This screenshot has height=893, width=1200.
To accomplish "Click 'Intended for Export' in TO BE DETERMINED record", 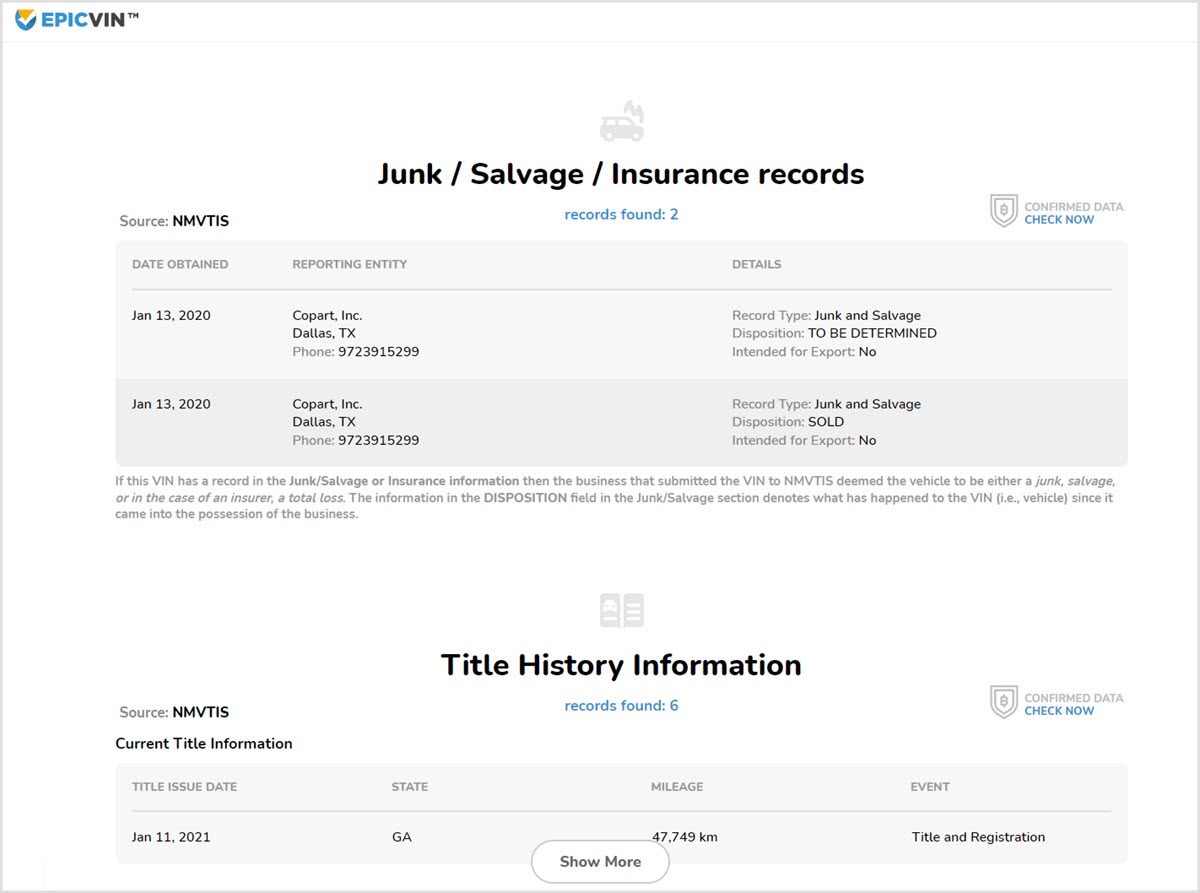I will click(x=804, y=351).
